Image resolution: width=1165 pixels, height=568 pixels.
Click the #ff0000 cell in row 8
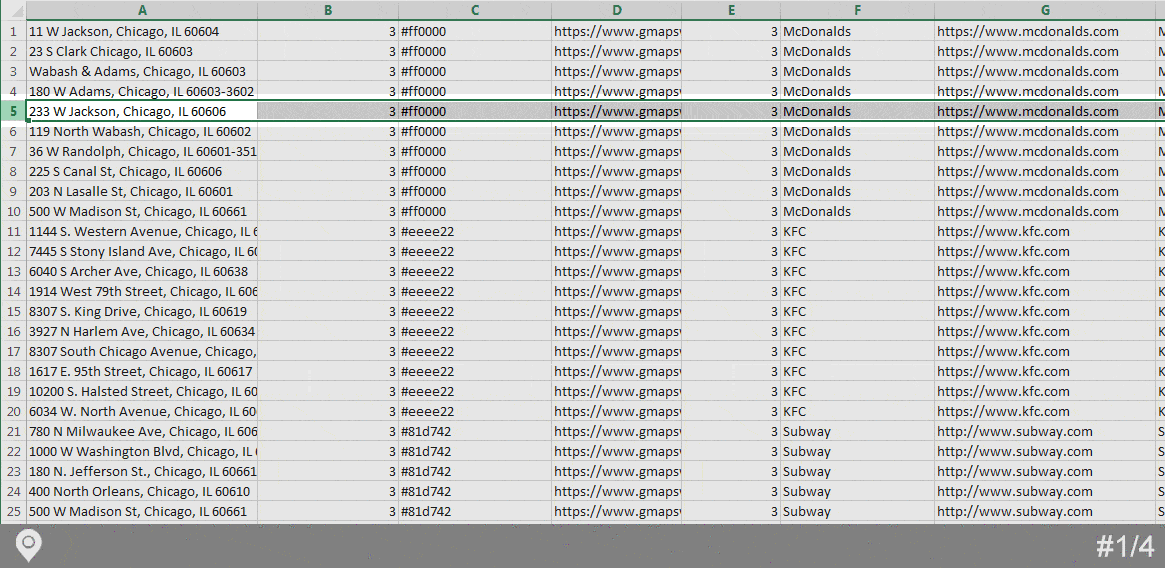(475, 171)
